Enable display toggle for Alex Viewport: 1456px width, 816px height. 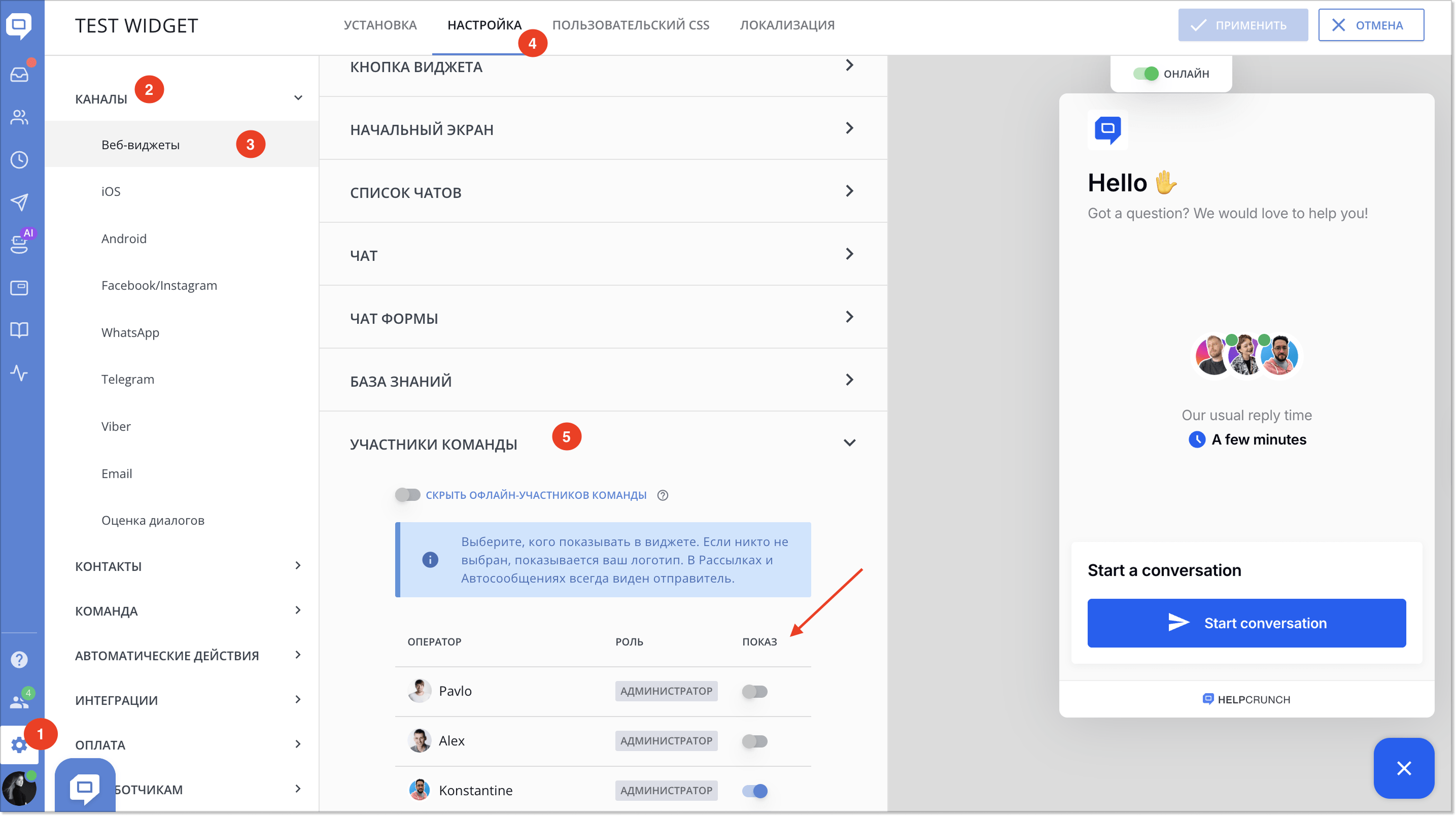754,741
